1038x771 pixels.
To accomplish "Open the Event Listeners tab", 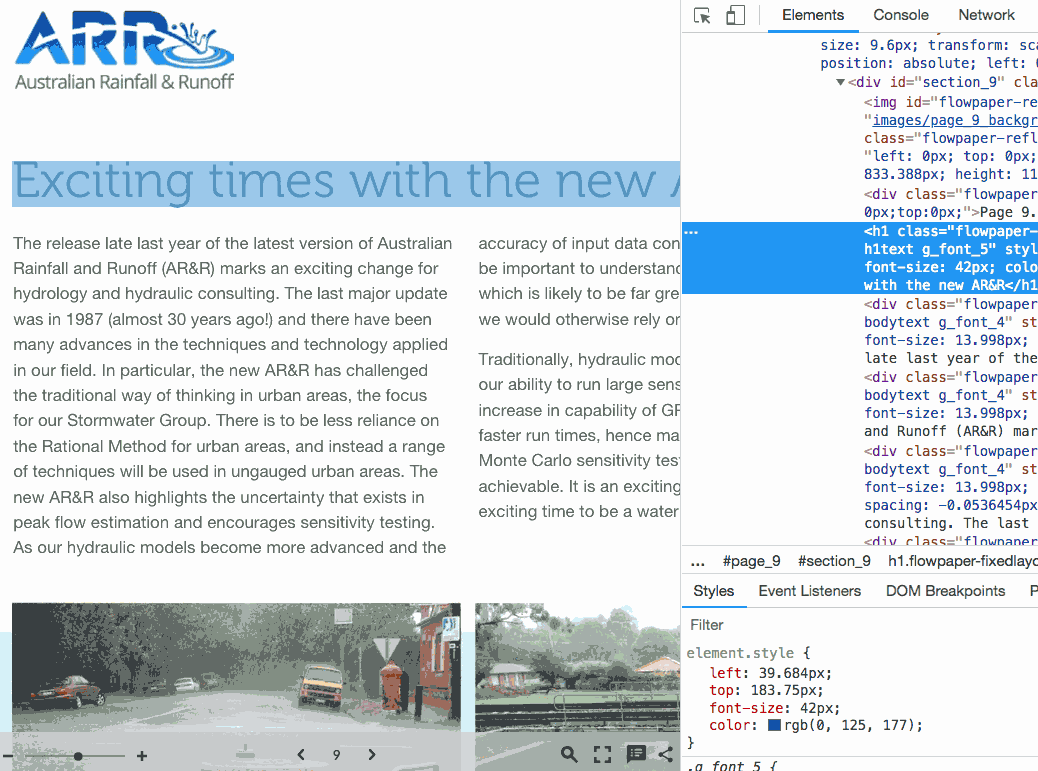I will 810,591.
